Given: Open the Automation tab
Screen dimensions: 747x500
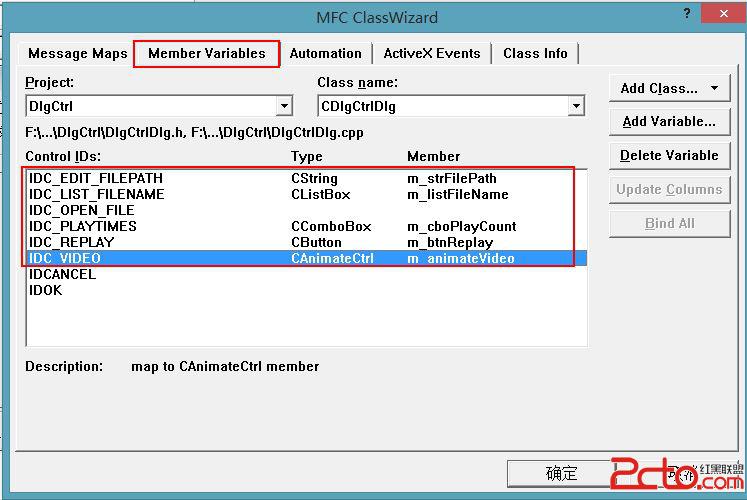Looking at the screenshot, I should pos(325,53).
